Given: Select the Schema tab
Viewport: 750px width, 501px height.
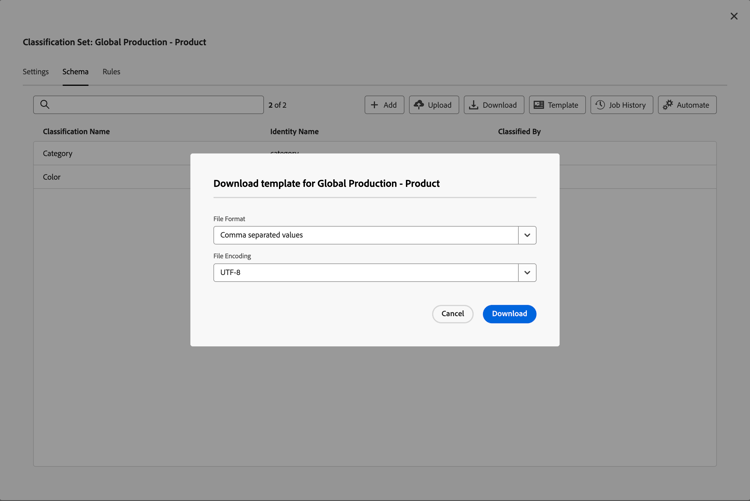Looking at the screenshot, I should (x=75, y=72).
